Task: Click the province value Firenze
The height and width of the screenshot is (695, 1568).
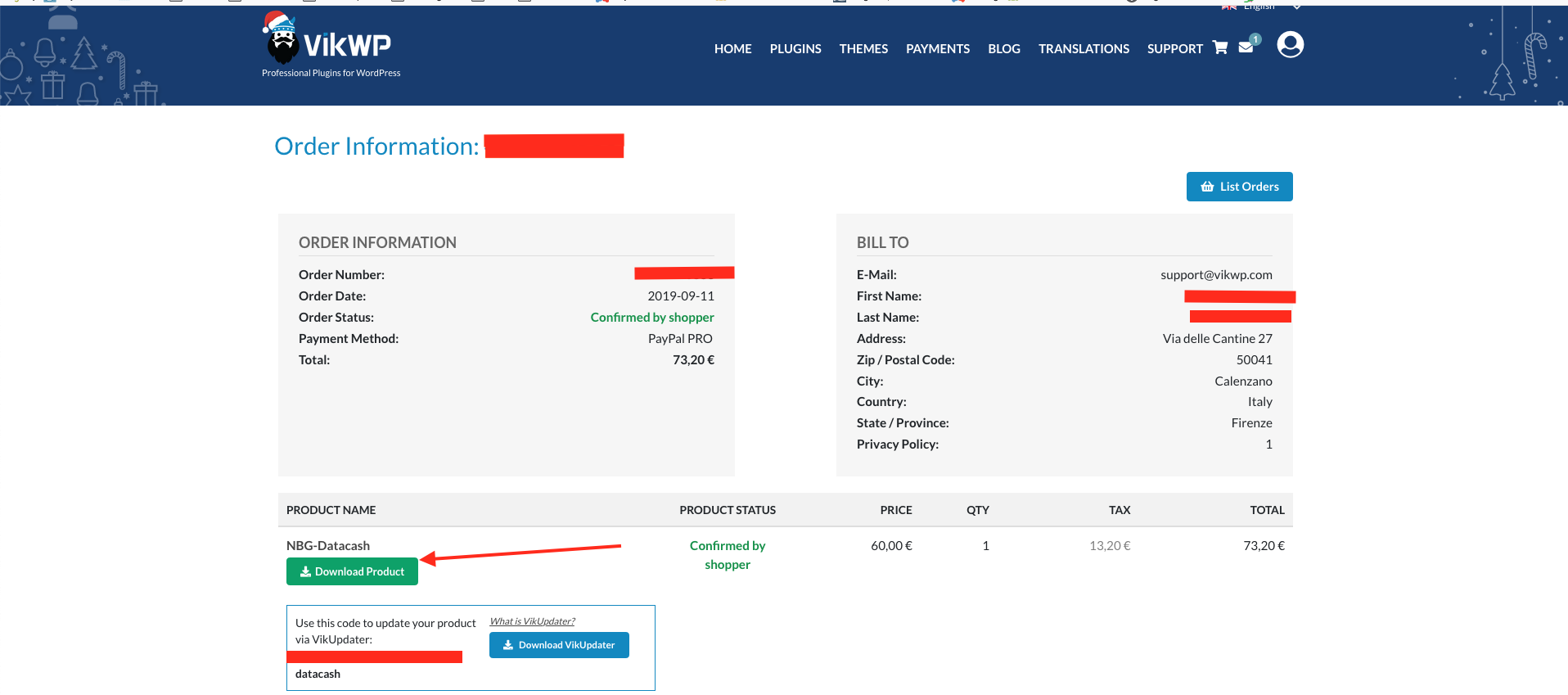Action: [1251, 423]
